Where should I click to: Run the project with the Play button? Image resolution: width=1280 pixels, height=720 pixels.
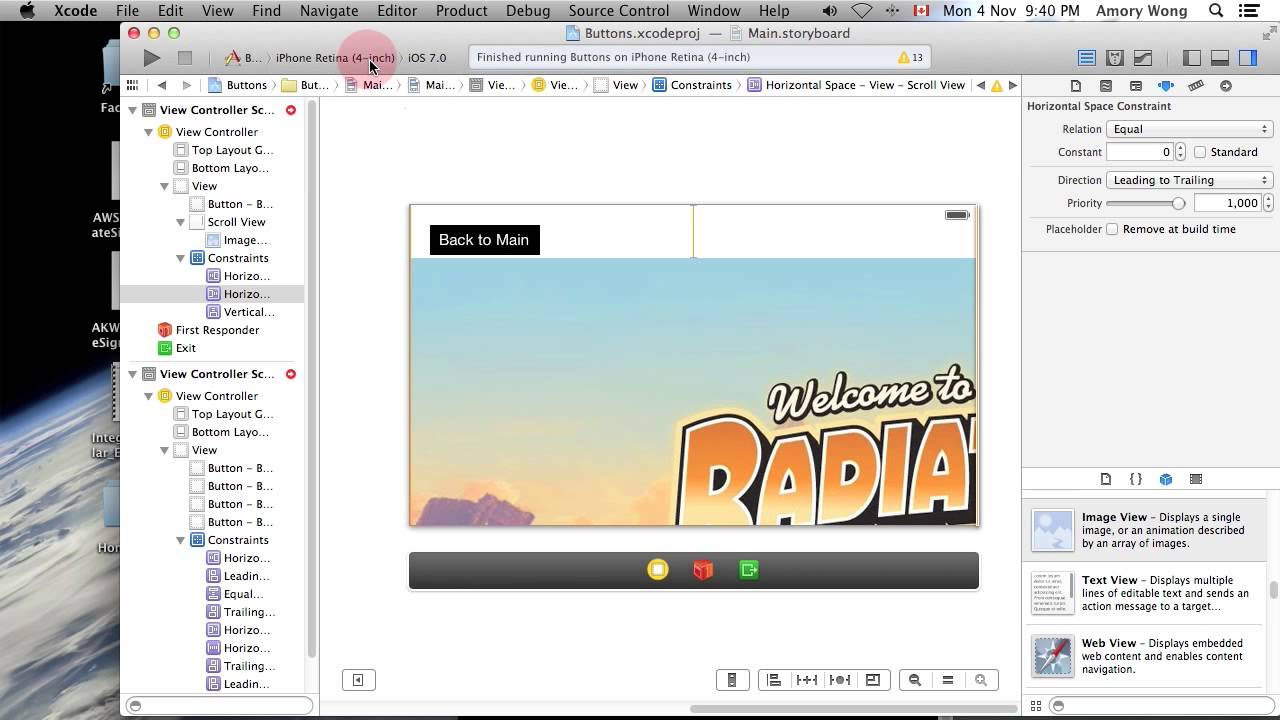point(151,58)
